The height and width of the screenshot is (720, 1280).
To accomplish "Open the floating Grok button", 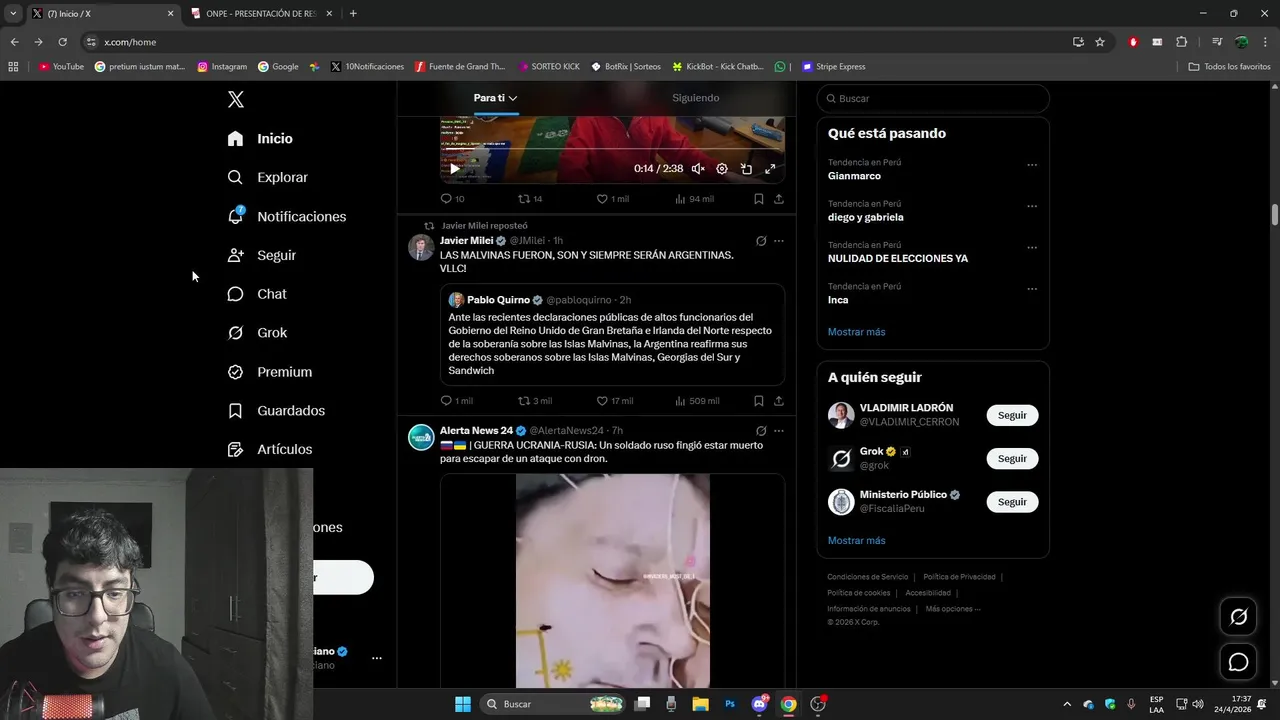I will (1238, 617).
